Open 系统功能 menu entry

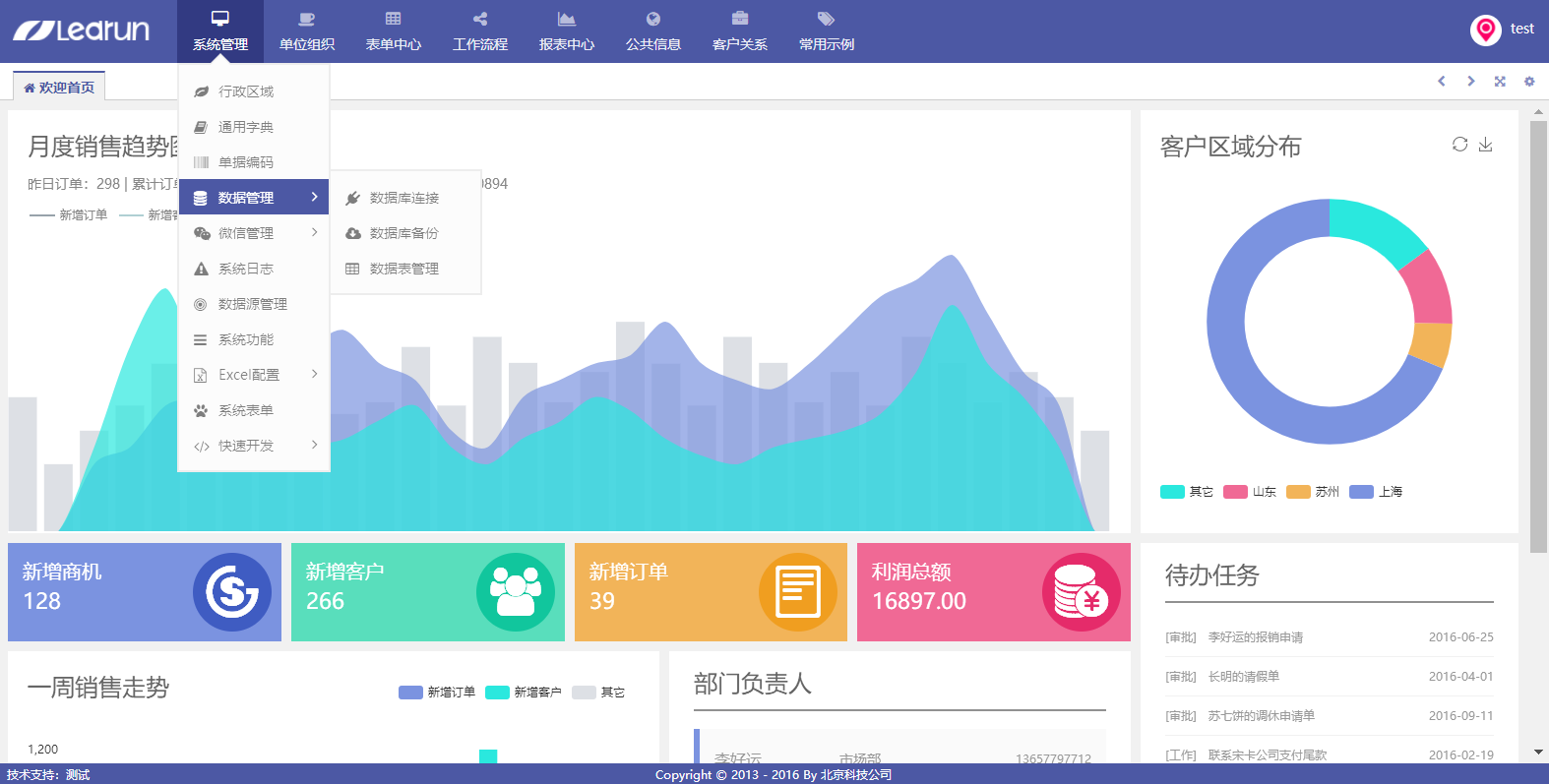click(x=254, y=339)
